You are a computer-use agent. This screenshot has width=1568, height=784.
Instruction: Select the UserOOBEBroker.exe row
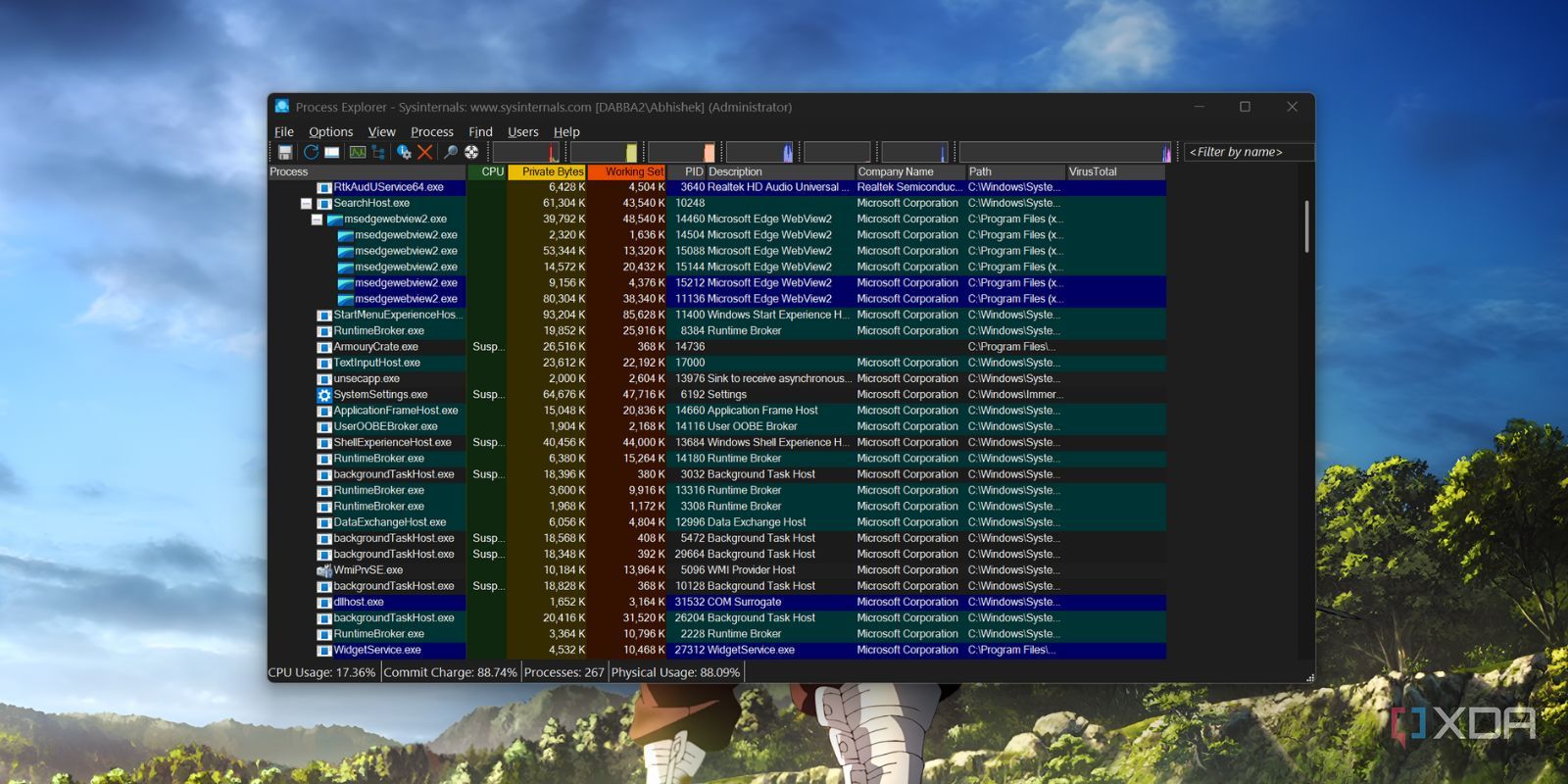tap(717, 426)
